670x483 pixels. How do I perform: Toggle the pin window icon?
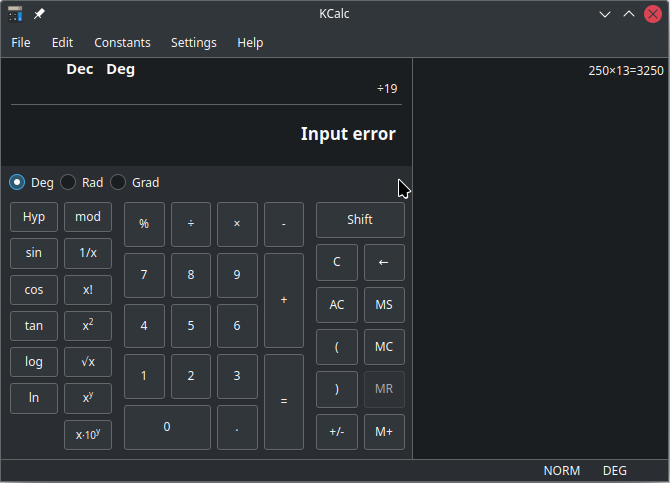39,14
